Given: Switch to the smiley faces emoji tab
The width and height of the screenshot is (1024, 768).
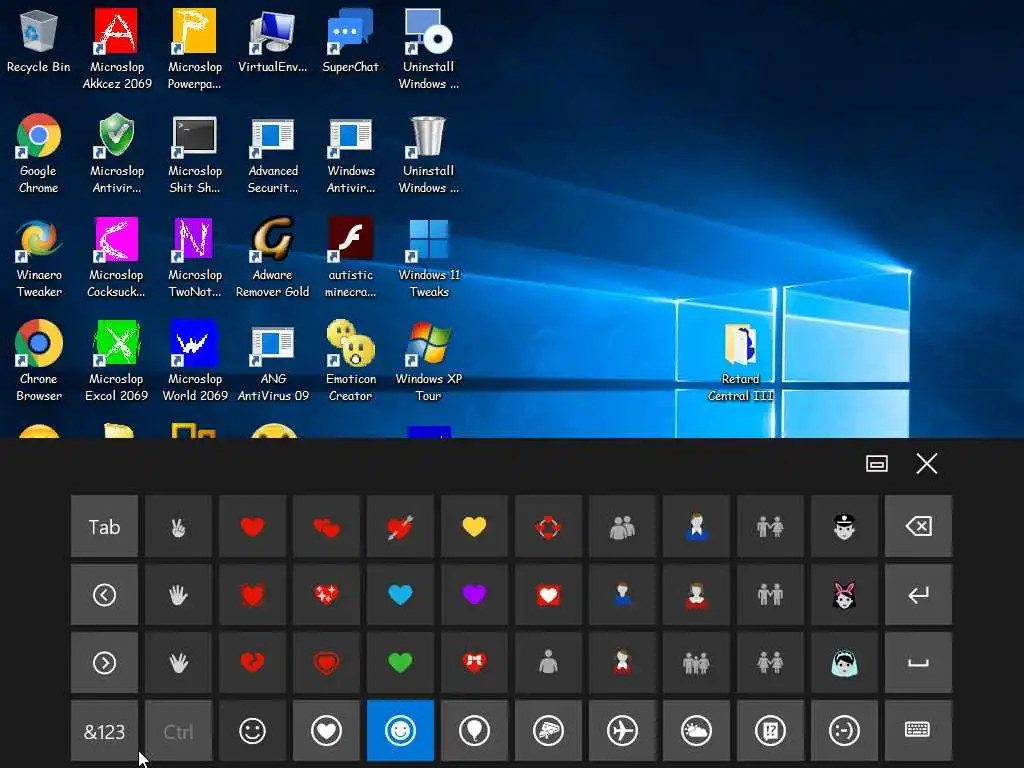Looking at the screenshot, I should coord(252,731).
